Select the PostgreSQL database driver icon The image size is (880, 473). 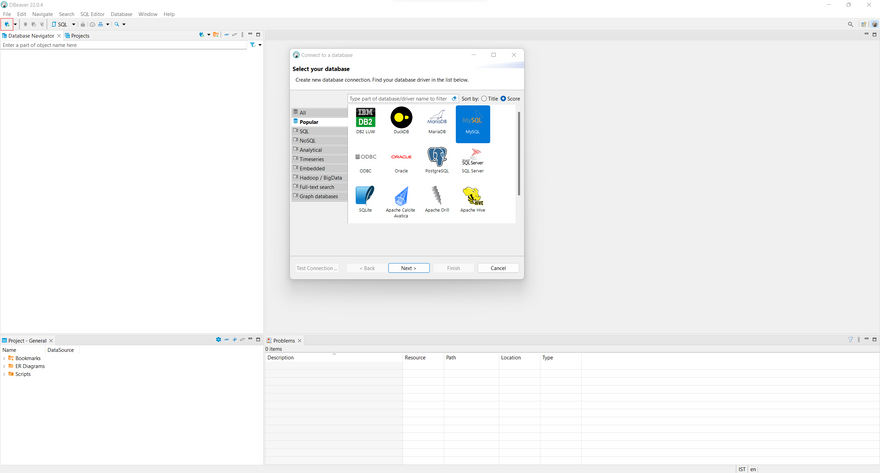pos(437,158)
